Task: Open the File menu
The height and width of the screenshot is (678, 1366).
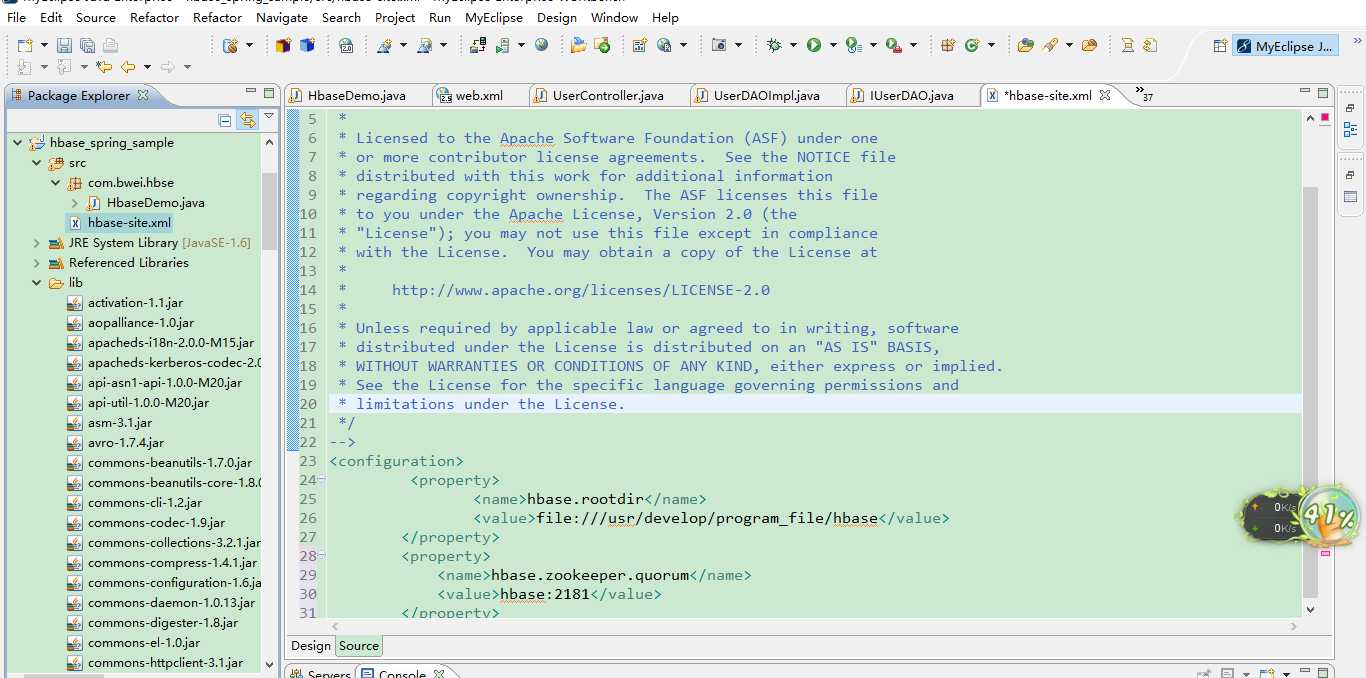Action: (16, 17)
